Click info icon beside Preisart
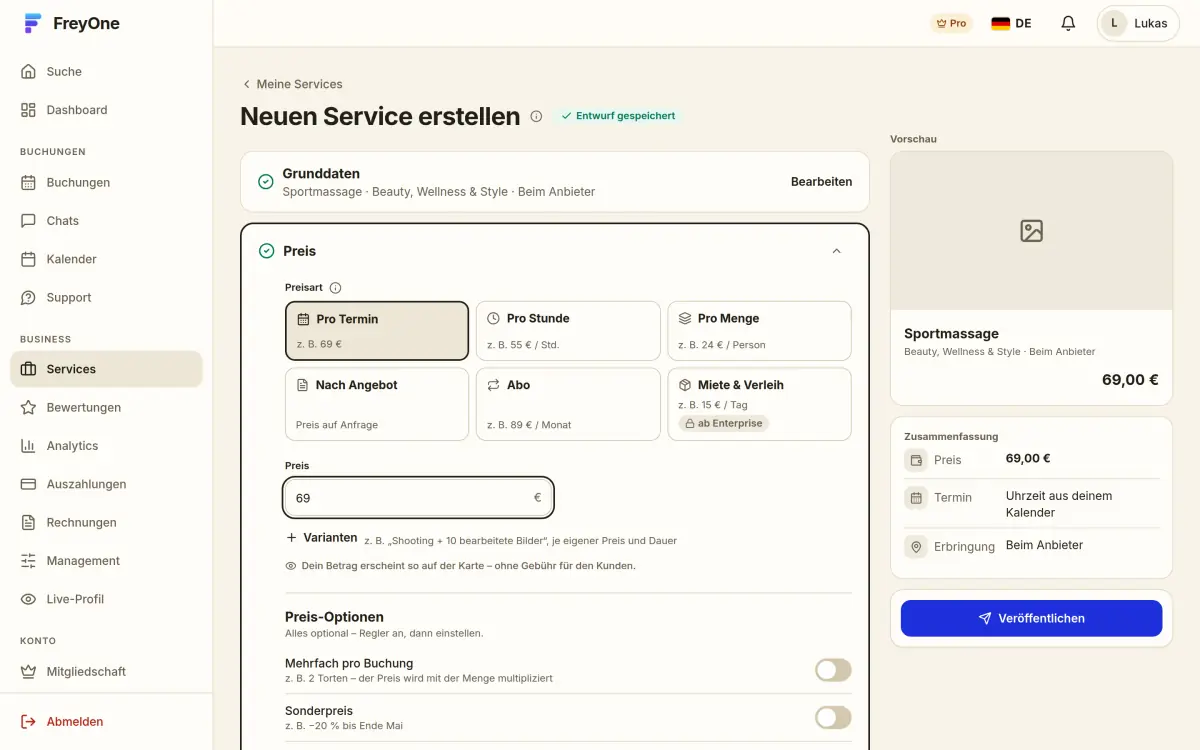Screen dimensions: 1200x750 [335, 288]
